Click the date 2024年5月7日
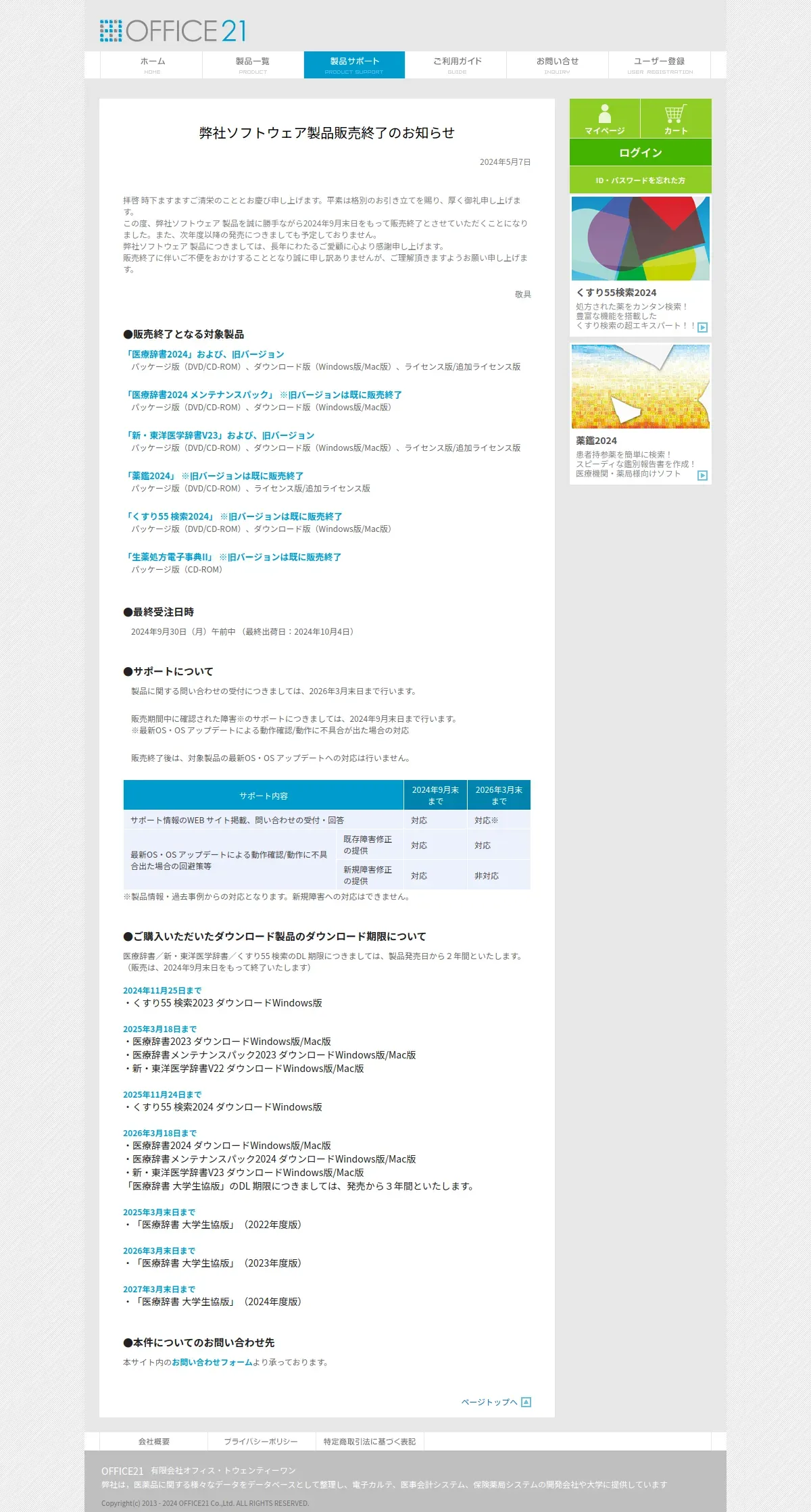This screenshot has height=1512, width=811. click(x=505, y=162)
